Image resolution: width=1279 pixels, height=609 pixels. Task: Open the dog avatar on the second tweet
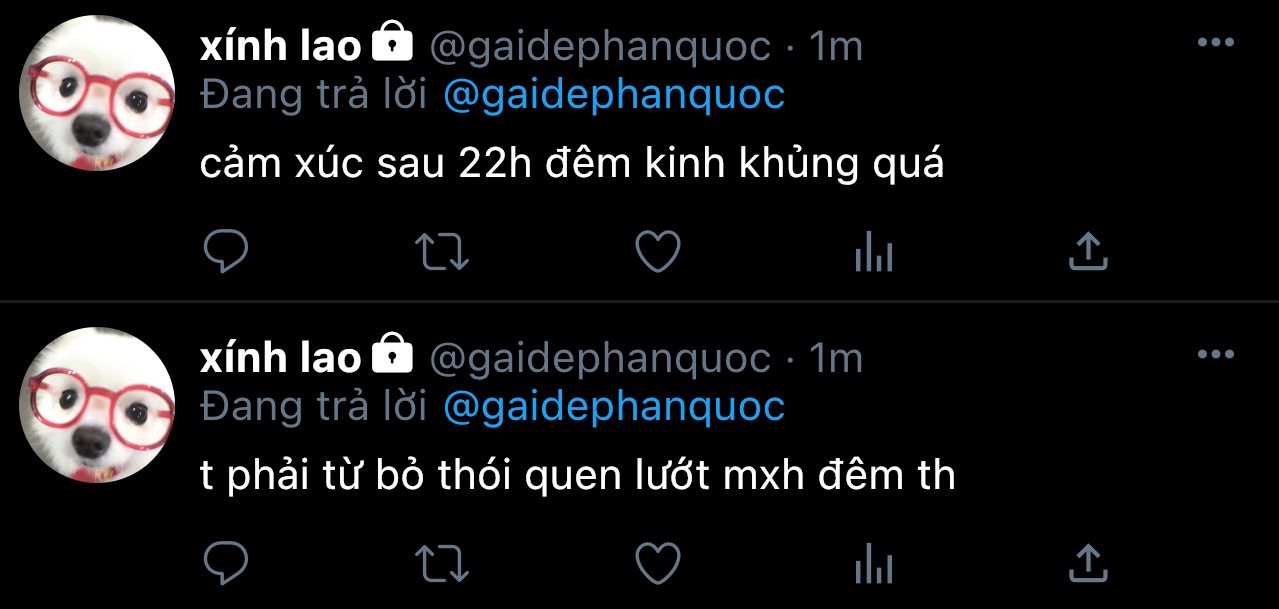pos(98,404)
